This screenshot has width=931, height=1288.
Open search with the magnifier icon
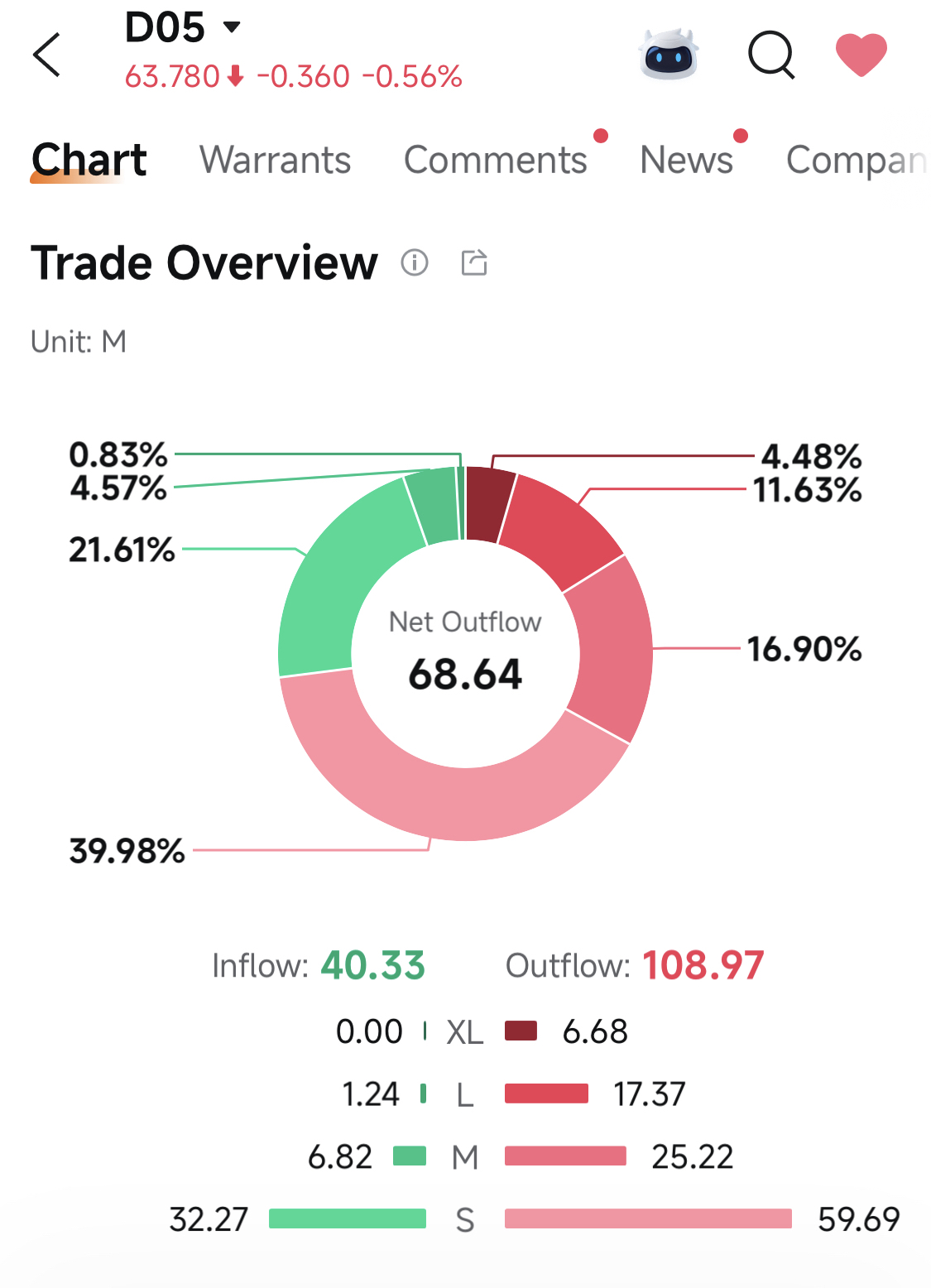tap(771, 55)
